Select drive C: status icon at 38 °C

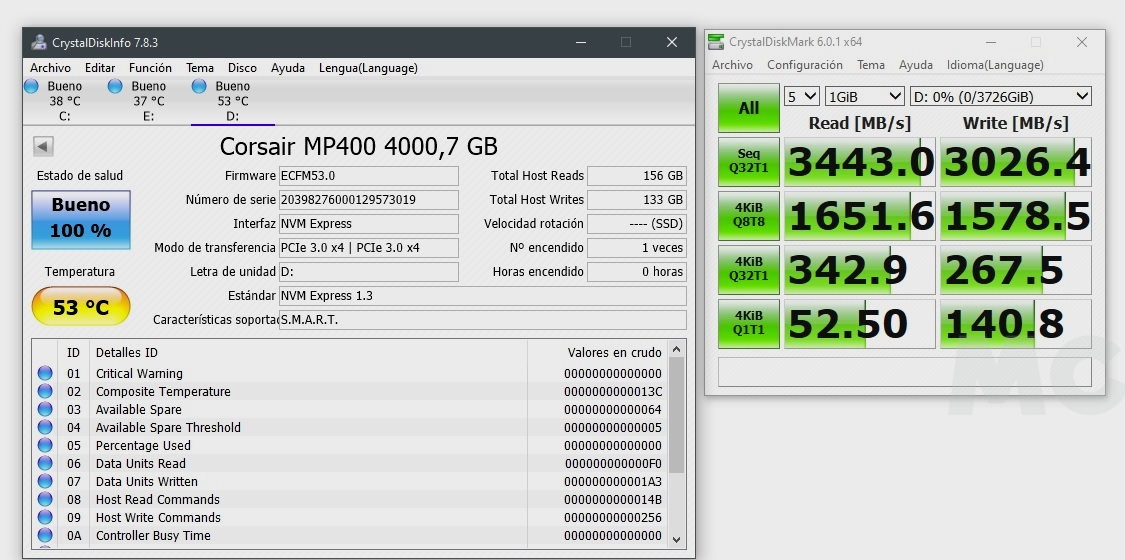pos(31,87)
